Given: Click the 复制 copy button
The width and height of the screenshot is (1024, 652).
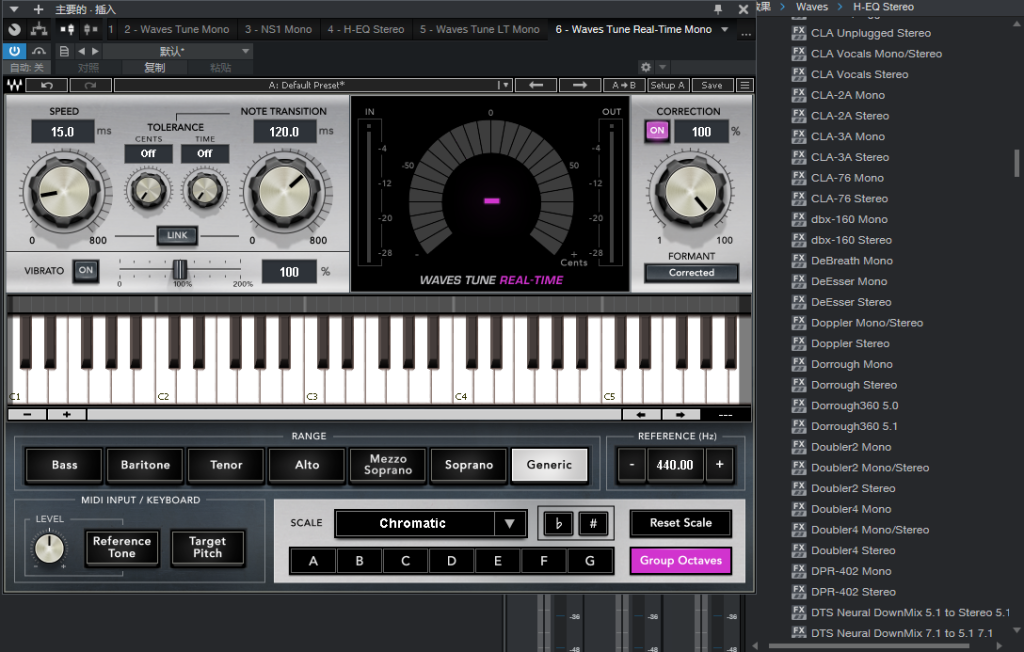Looking at the screenshot, I should (x=155, y=67).
